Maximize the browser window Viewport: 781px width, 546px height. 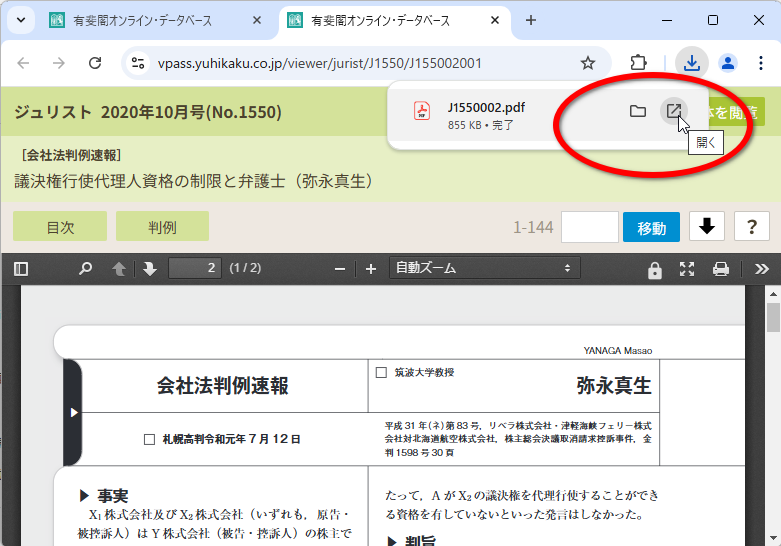(713, 20)
